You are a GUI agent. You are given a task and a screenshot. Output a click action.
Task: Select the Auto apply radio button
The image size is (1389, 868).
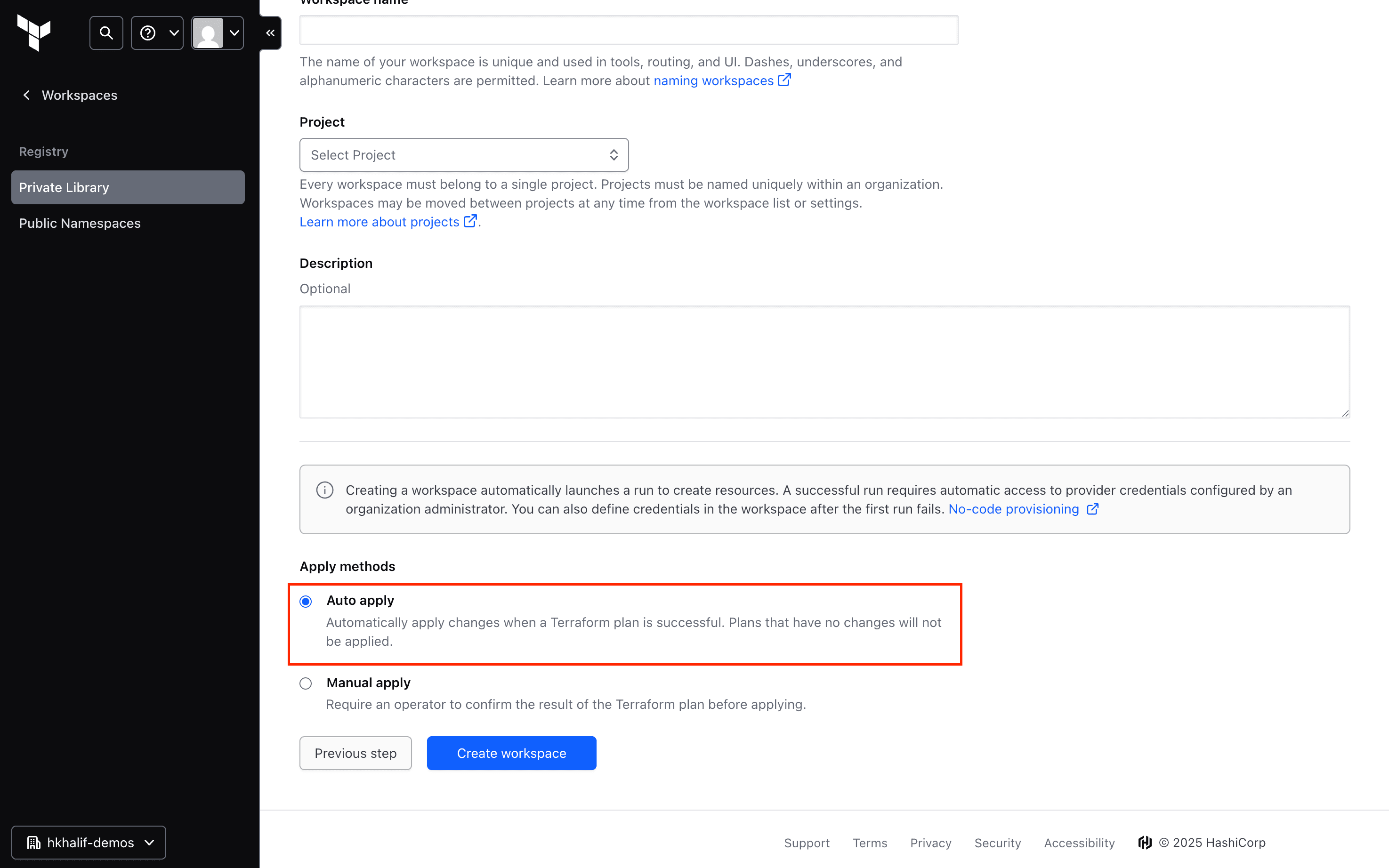click(x=306, y=601)
